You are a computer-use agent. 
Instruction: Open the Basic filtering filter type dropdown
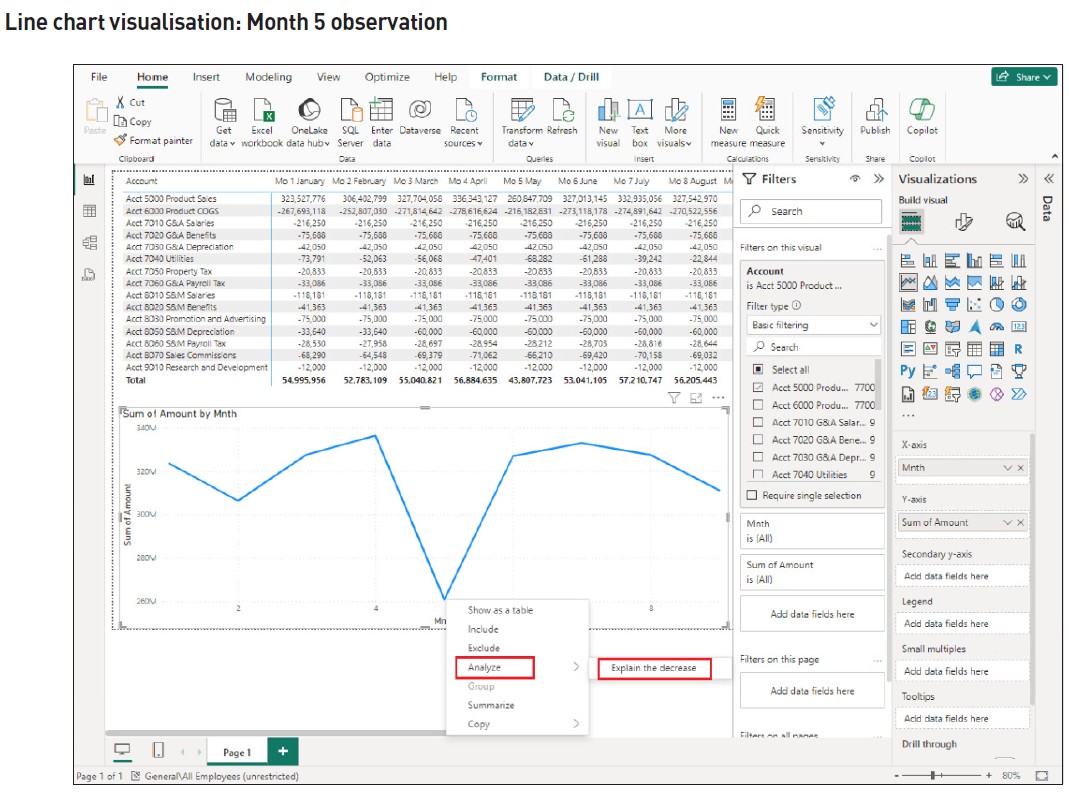tap(813, 325)
